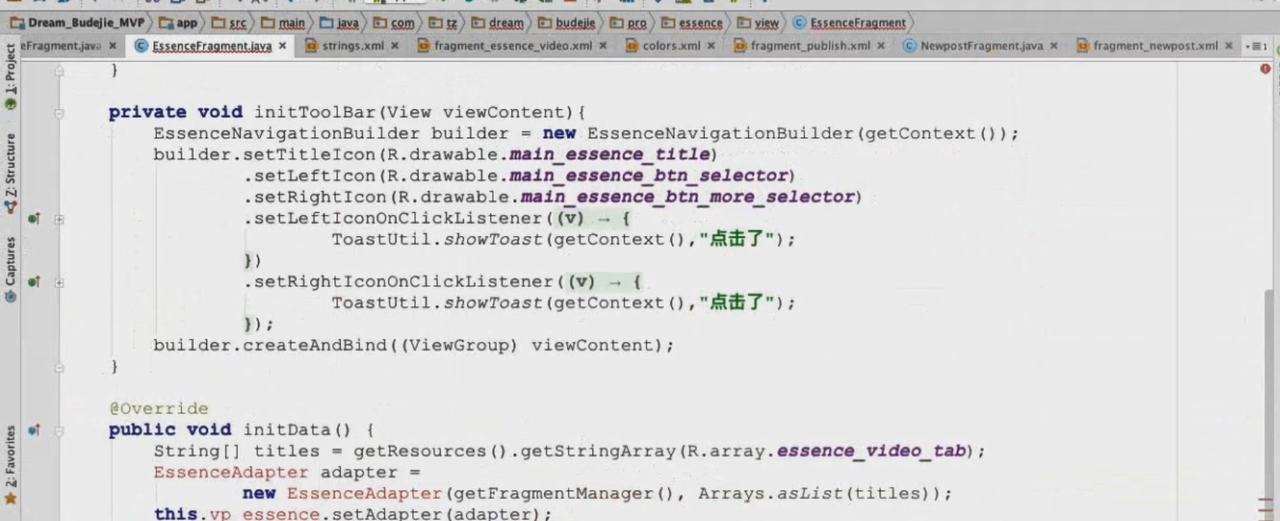Close the EssenceFragment.java tab
The height and width of the screenshot is (521, 1280).
[283, 46]
